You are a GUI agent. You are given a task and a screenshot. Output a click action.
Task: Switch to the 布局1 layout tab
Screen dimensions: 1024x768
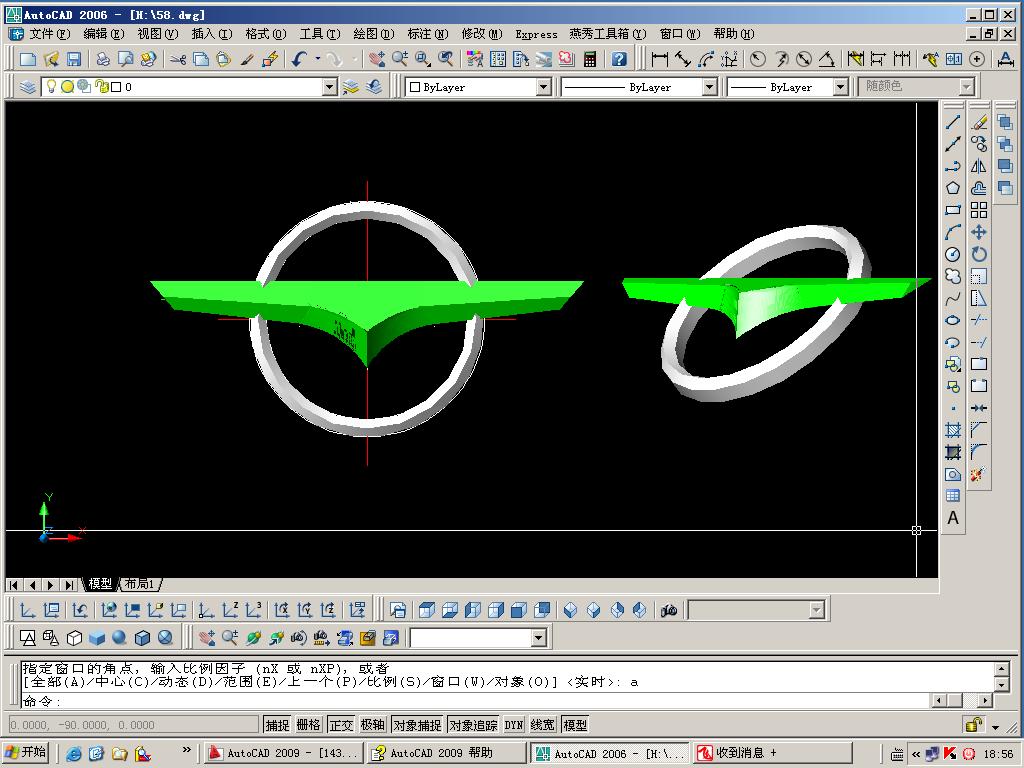pos(140,584)
